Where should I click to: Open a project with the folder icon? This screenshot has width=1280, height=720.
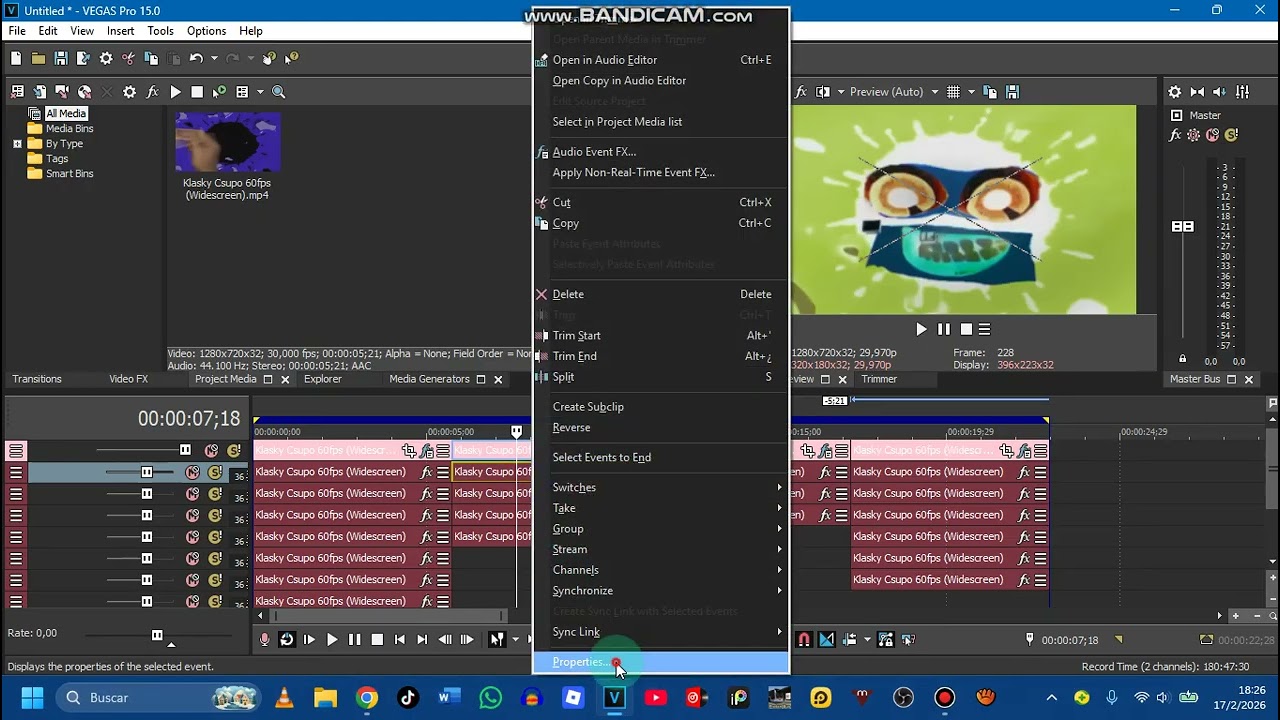[x=38, y=59]
